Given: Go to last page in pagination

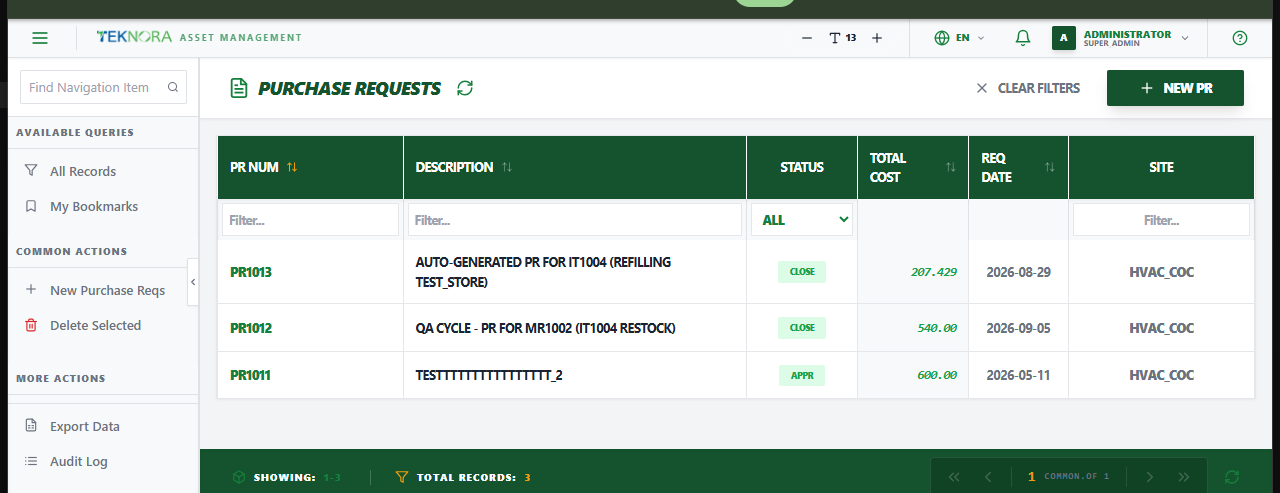Looking at the screenshot, I should coord(1184,477).
